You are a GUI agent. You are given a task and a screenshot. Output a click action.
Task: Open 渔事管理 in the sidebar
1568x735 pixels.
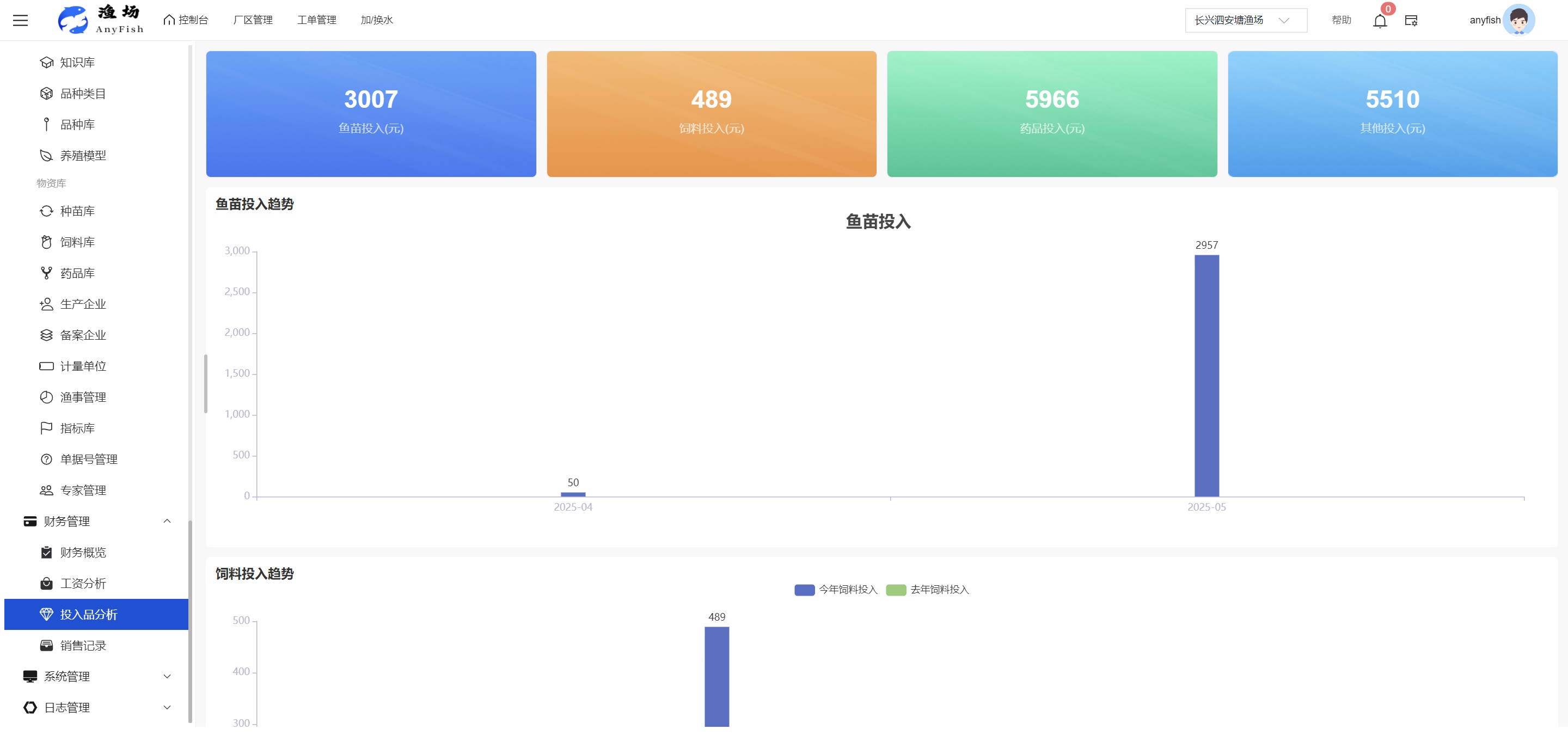[83, 397]
